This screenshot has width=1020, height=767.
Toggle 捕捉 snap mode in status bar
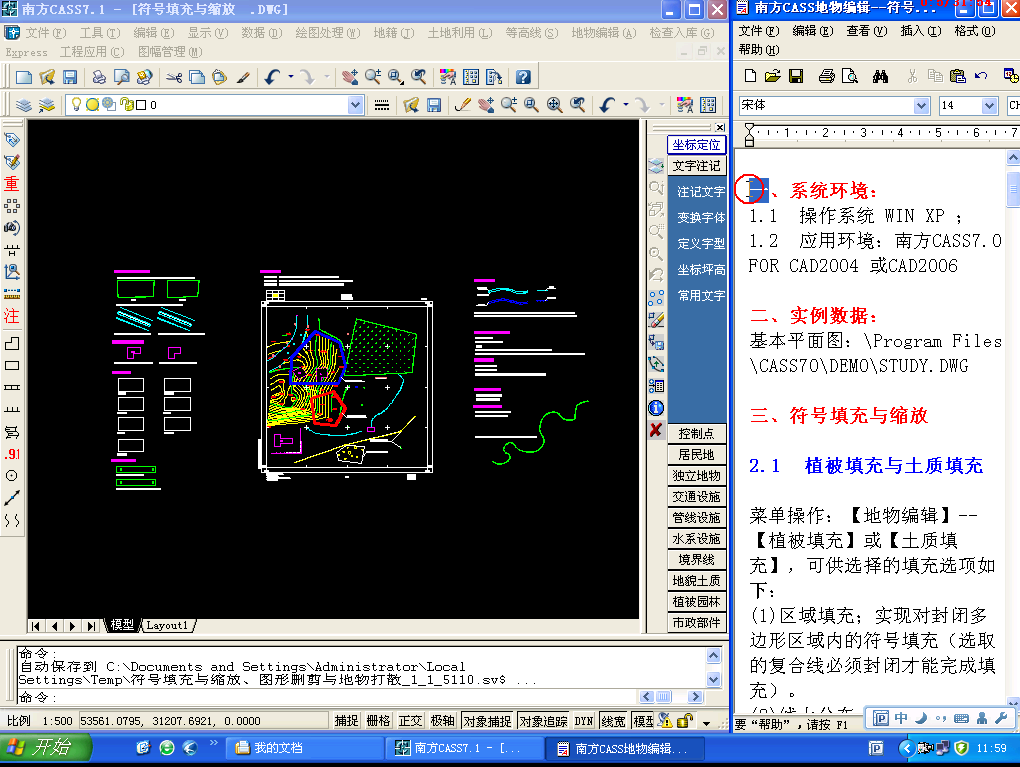(346, 721)
